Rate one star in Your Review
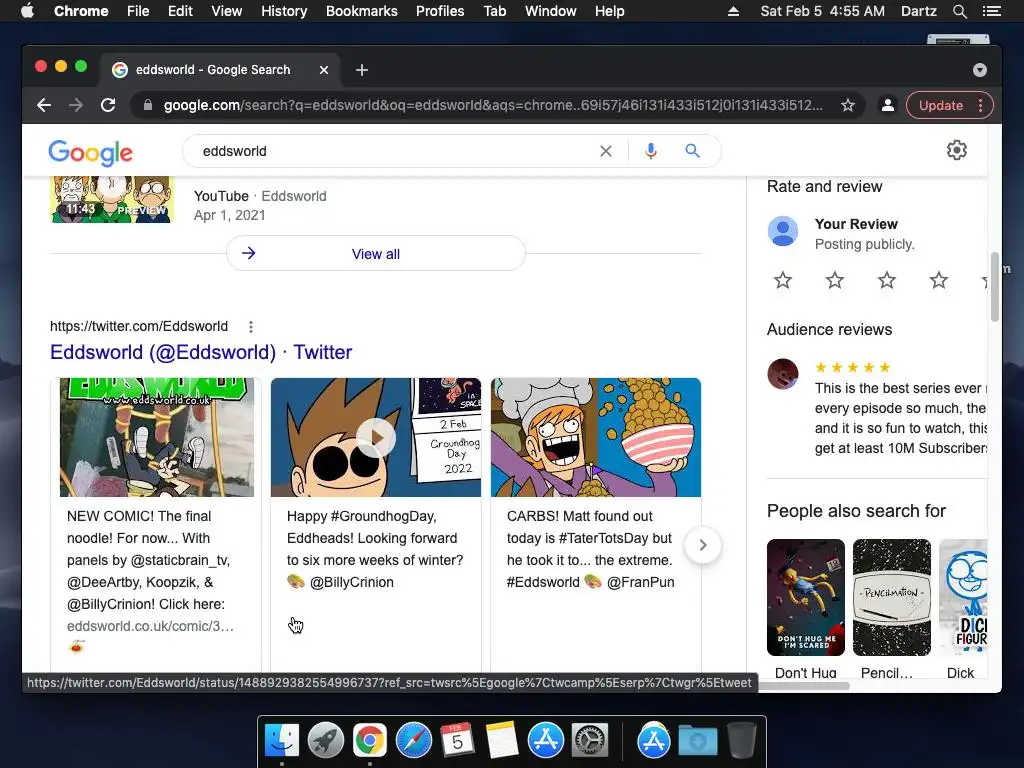Viewport: 1024px width, 768px height. tap(782, 280)
